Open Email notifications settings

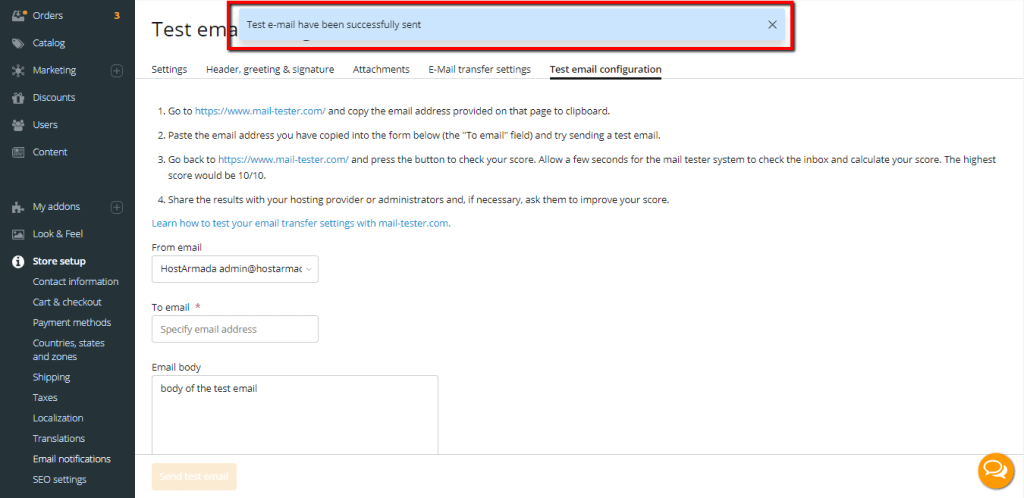tap(72, 459)
